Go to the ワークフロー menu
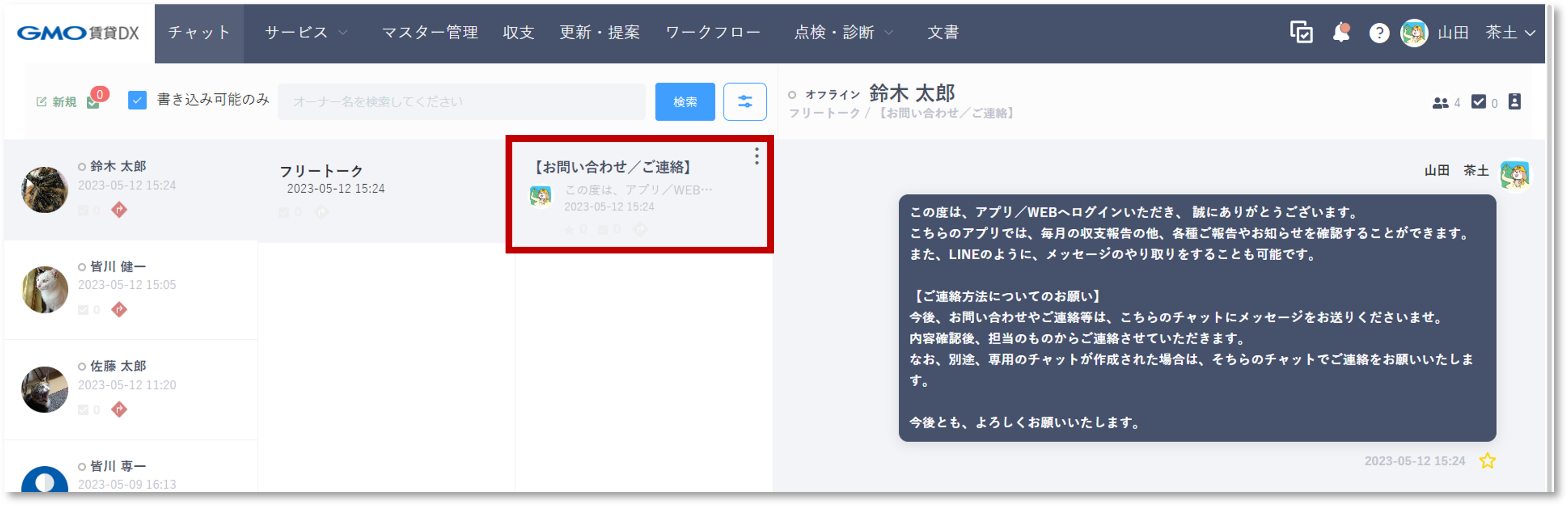1568x506 pixels. click(x=713, y=32)
